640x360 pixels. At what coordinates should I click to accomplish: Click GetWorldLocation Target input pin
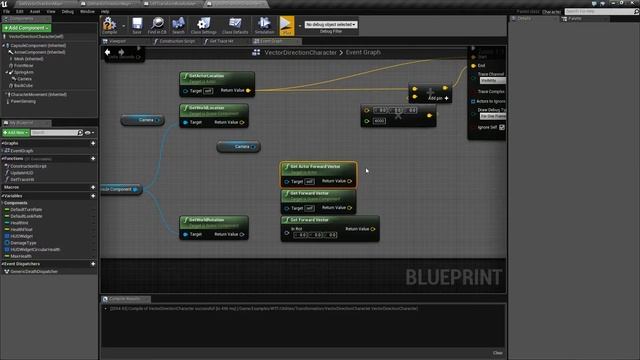click(x=186, y=122)
